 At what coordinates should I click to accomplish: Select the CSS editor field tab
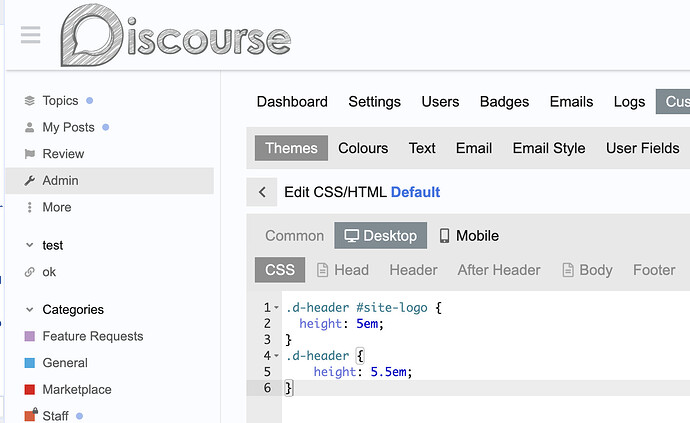pyautogui.click(x=280, y=270)
